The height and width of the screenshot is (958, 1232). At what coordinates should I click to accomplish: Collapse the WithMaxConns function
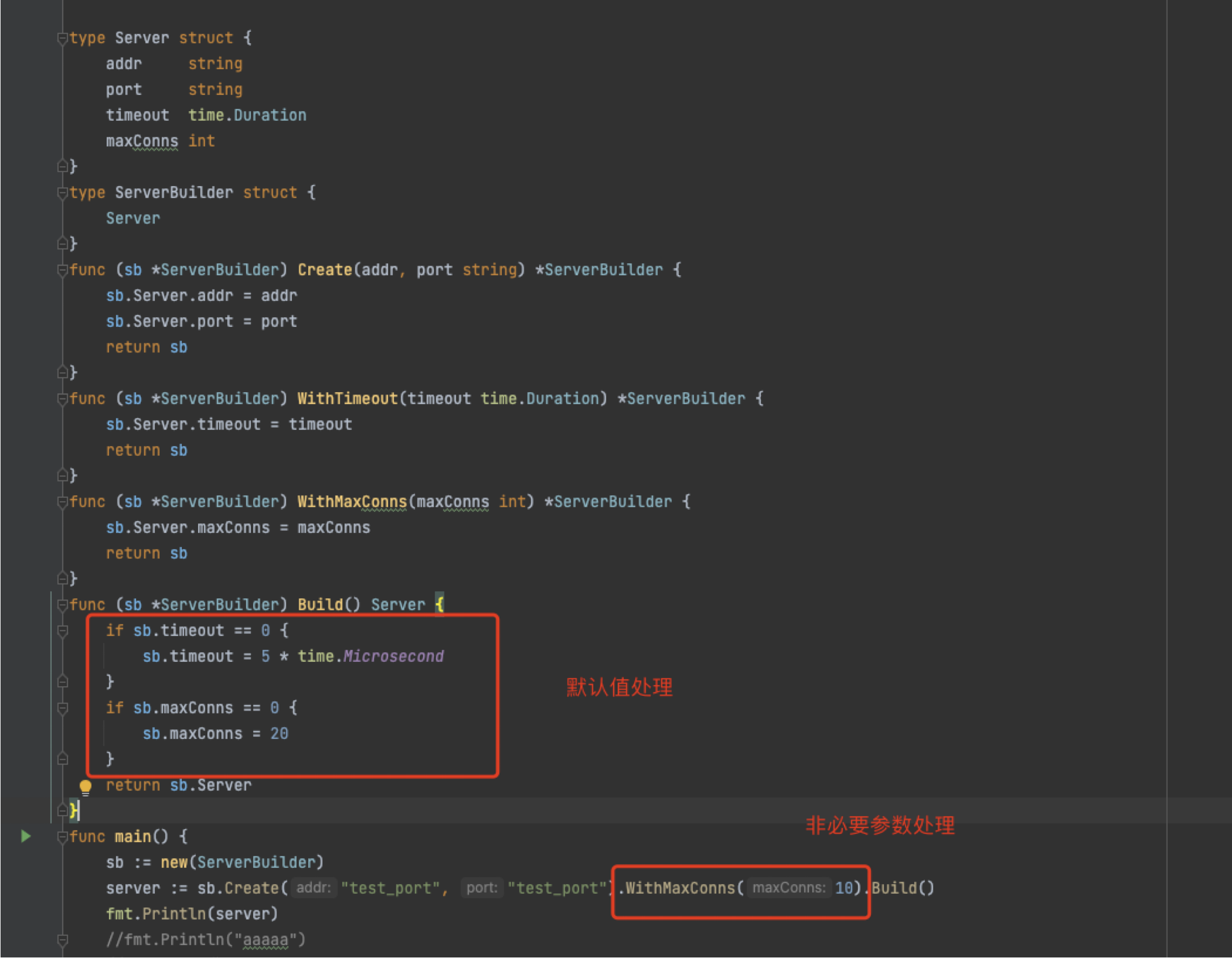coord(62,502)
